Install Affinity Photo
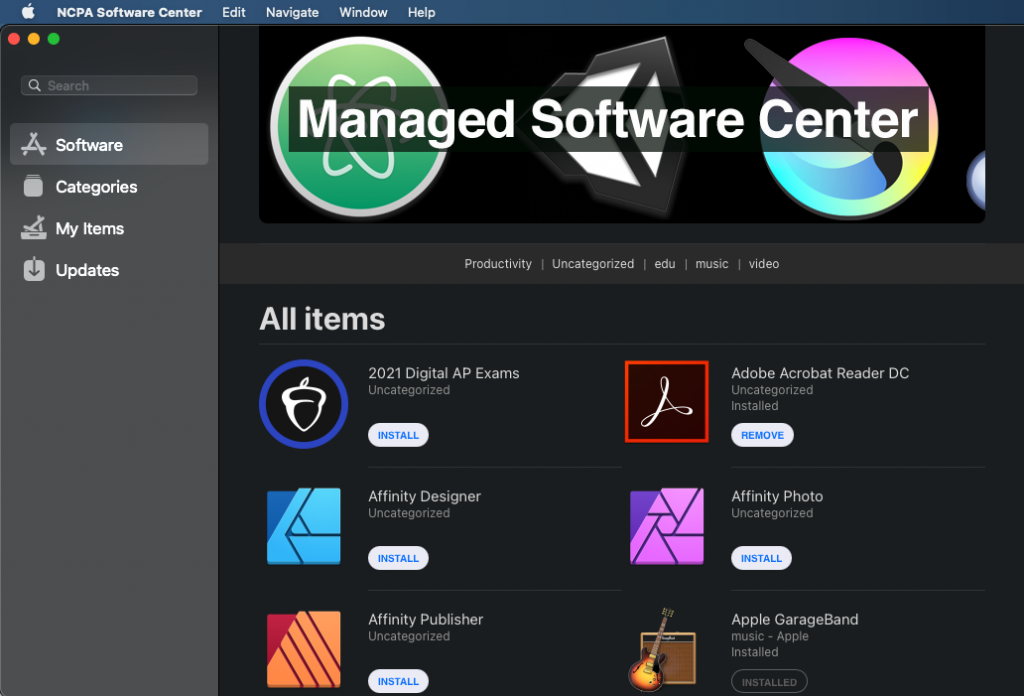Image resolution: width=1024 pixels, height=696 pixels. click(x=761, y=558)
